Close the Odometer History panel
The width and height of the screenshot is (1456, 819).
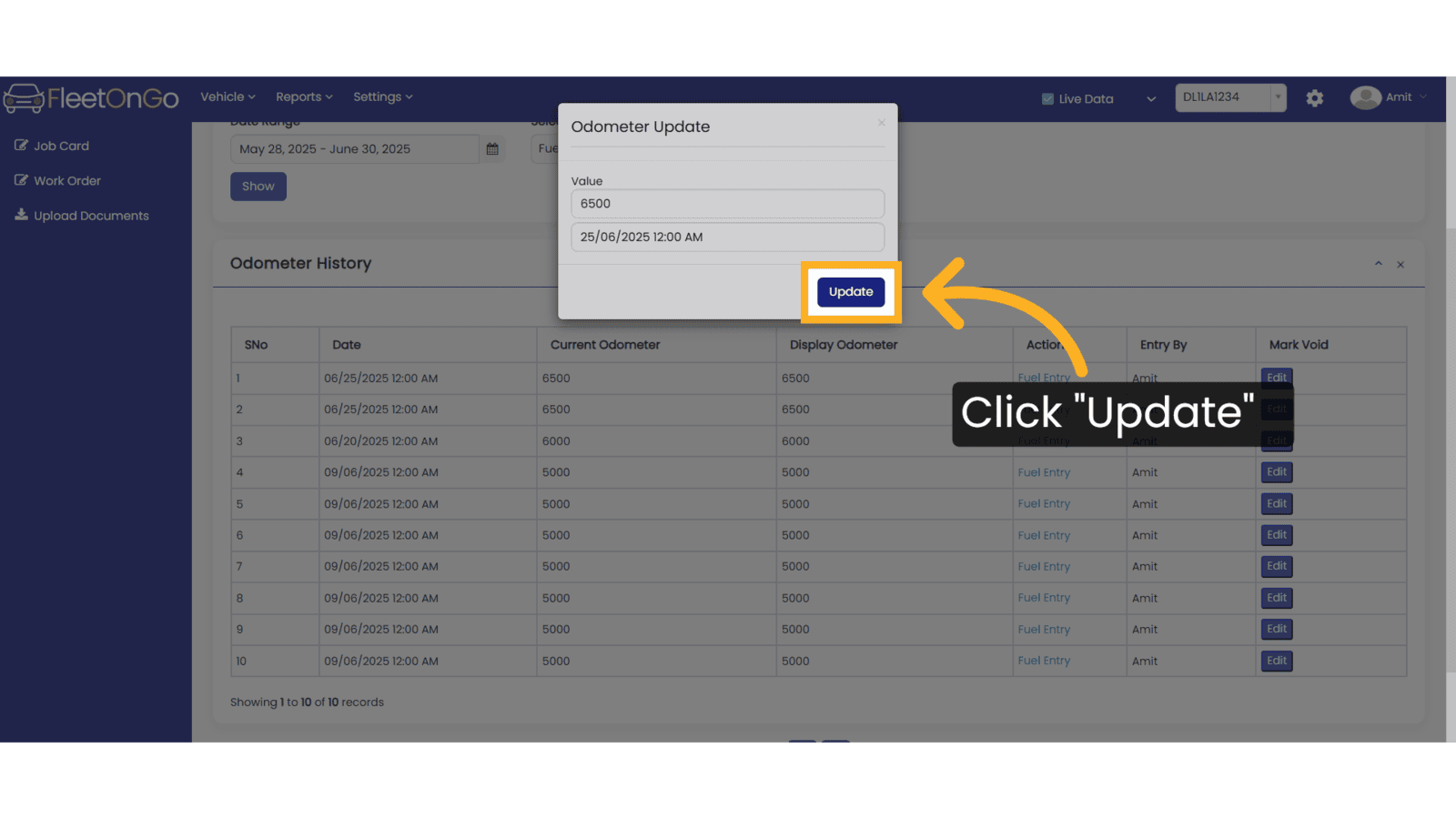pyautogui.click(x=1400, y=265)
